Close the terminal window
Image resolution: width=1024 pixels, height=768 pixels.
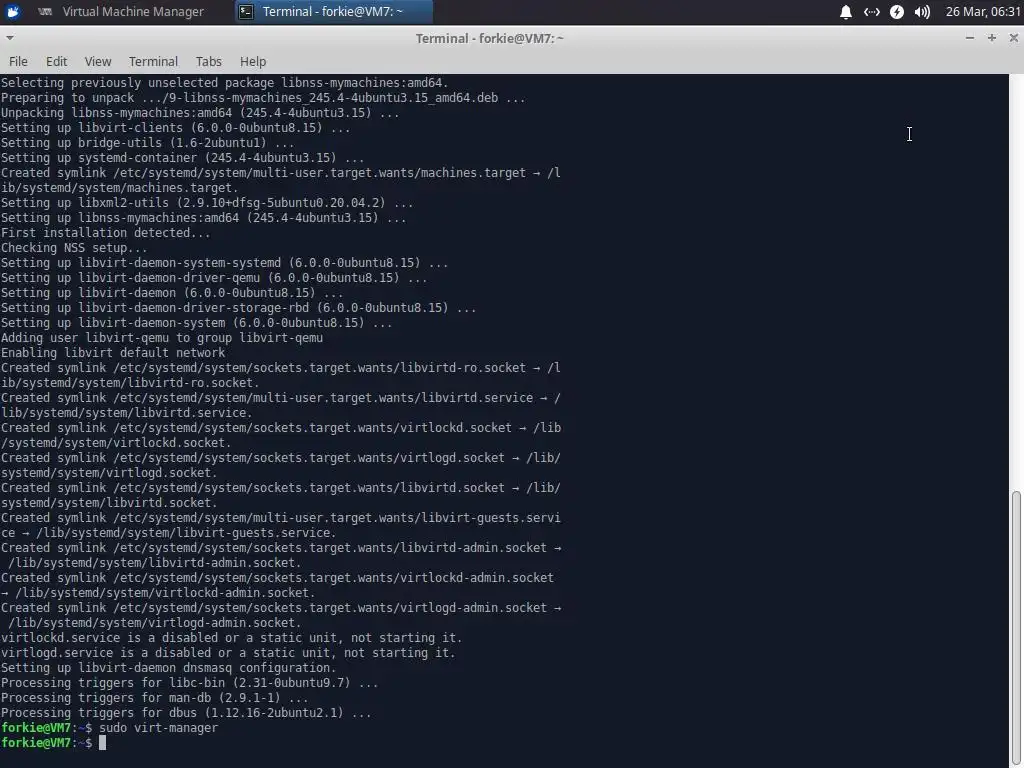[x=1014, y=38]
